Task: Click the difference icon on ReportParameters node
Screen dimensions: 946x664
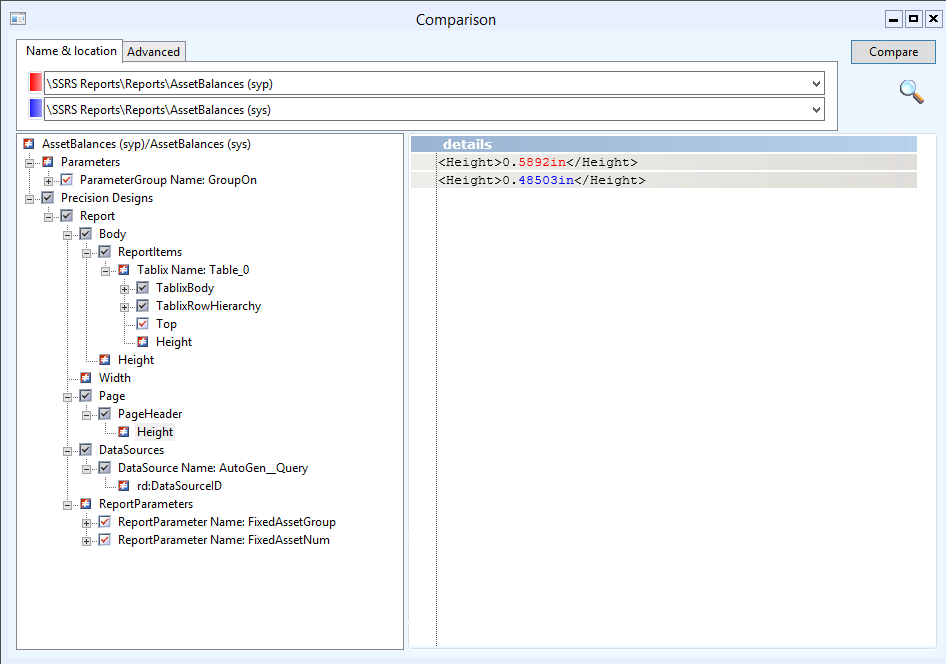Action: click(x=85, y=503)
